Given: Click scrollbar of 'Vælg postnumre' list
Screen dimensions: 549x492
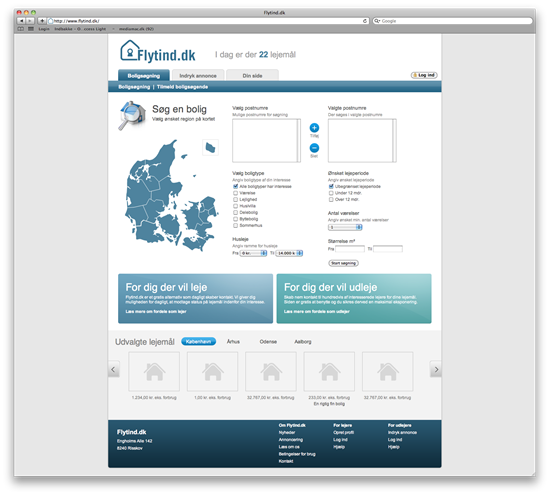Looking at the screenshot, I should tap(299, 140).
